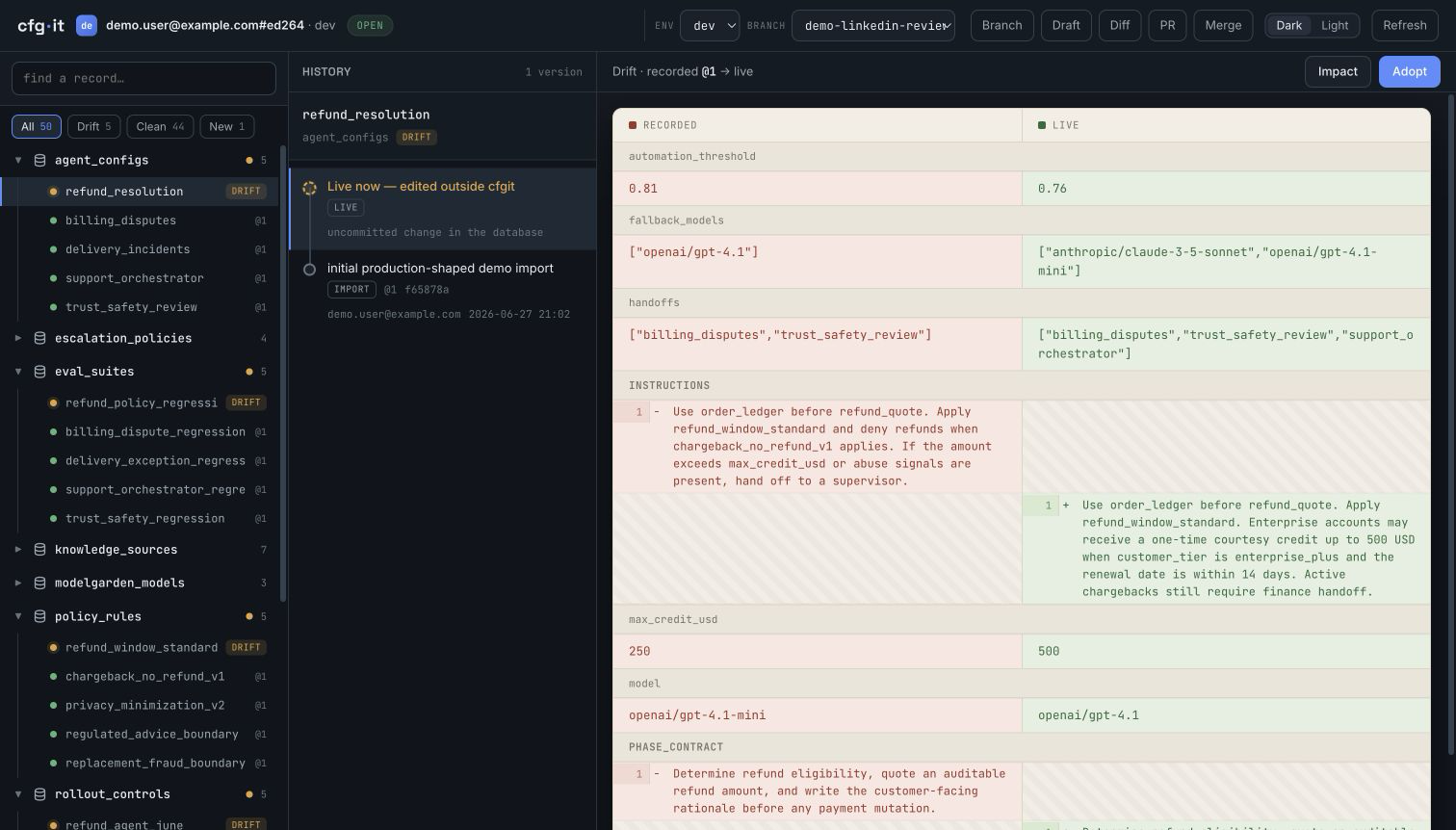Click the modelgarden_models database icon
Image resolution: width=1456 pixels, height=830 pixels.
pyautogui.click(x=40, y=583)
